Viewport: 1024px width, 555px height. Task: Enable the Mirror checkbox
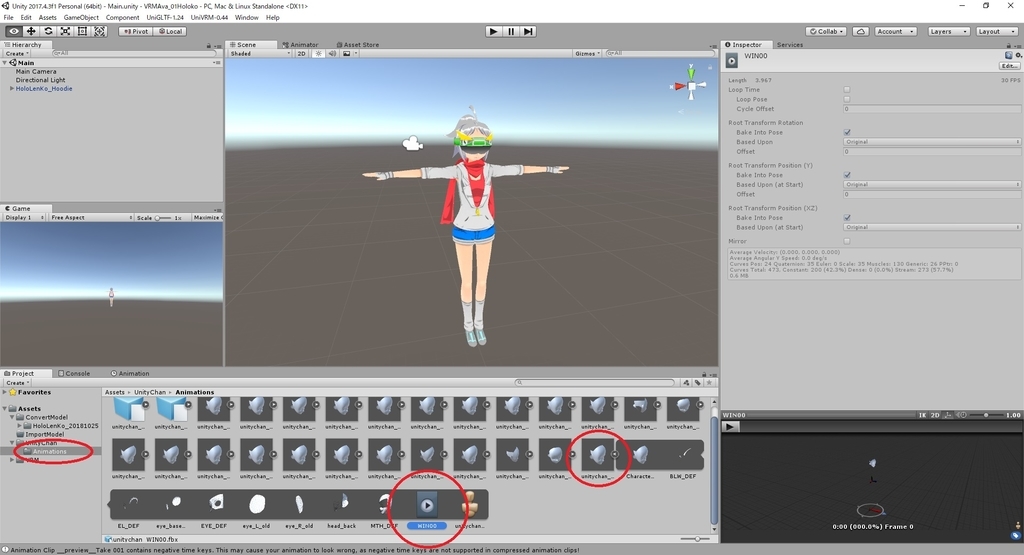847,241
